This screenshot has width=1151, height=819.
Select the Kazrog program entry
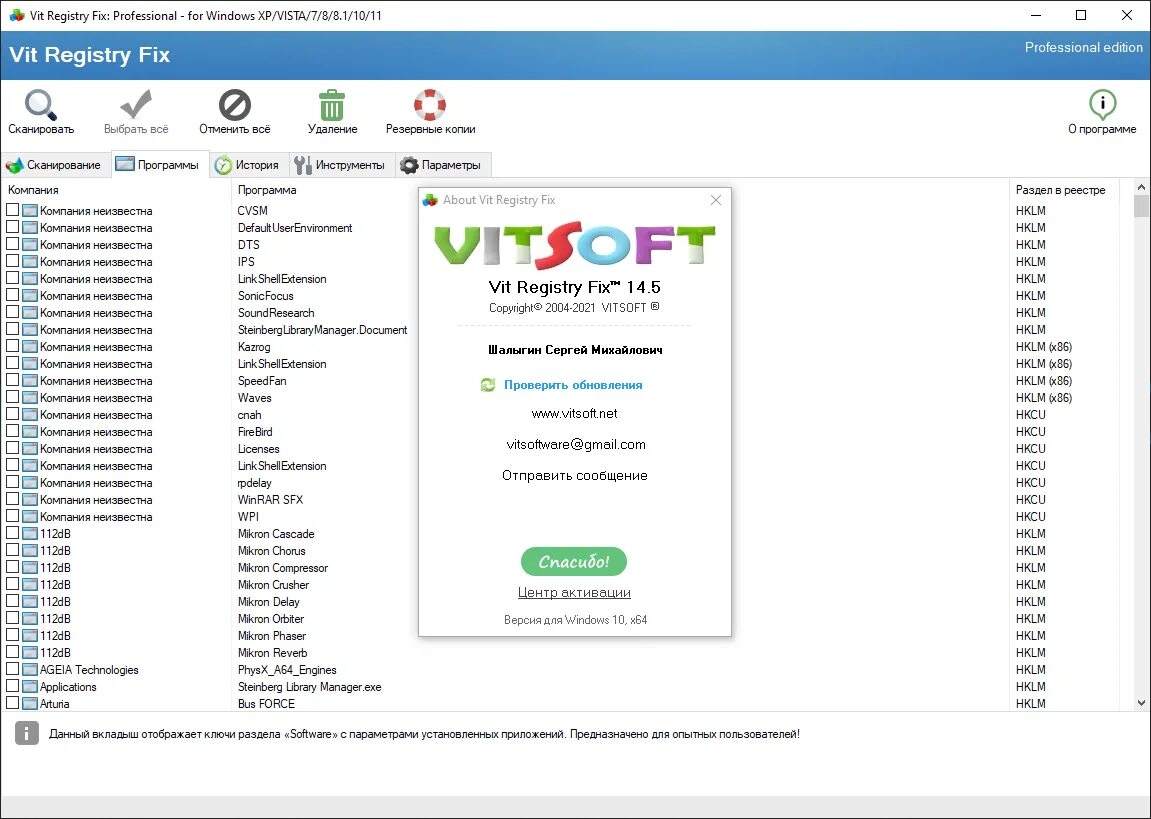pyautogui.click(x=254, y=346)
